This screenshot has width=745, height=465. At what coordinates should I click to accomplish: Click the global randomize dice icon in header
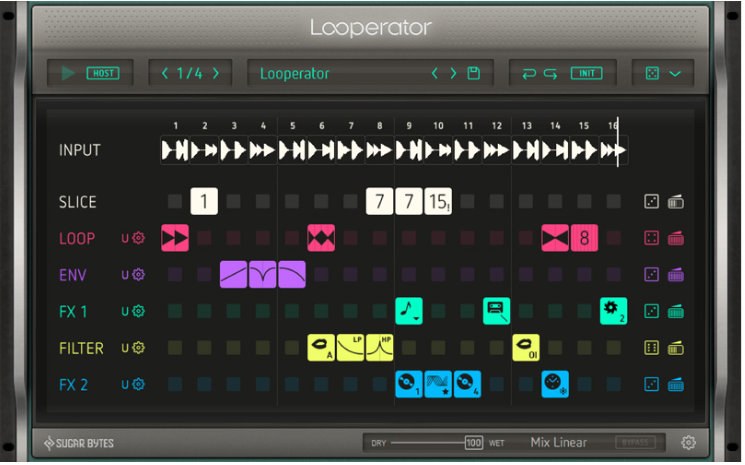652,74
